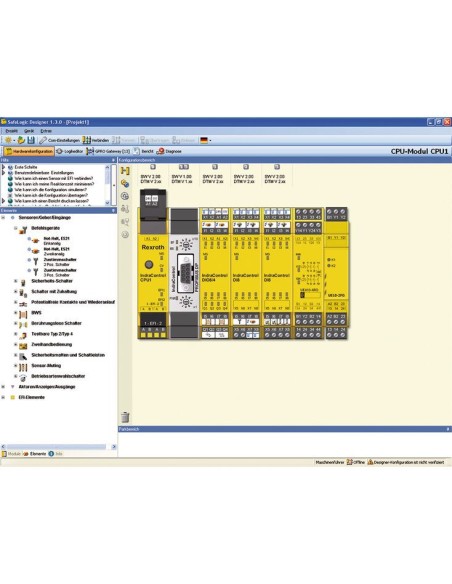This screenshot has height=584, width=452.
Task: Click the yellow H bracket icon in configuration sidebar
Action: [x=125, y=171]
